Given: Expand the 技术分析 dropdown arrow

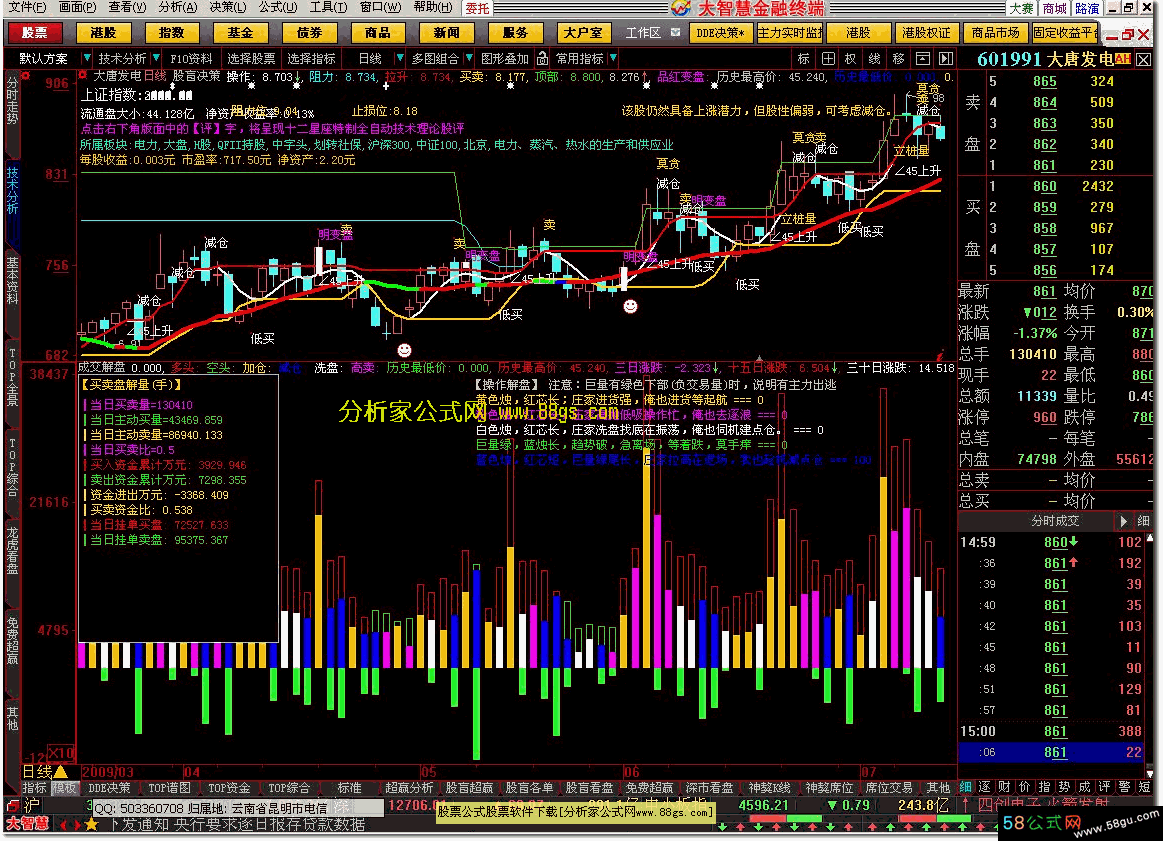Looking at the screenshot, I should click(x=156, y=59).
